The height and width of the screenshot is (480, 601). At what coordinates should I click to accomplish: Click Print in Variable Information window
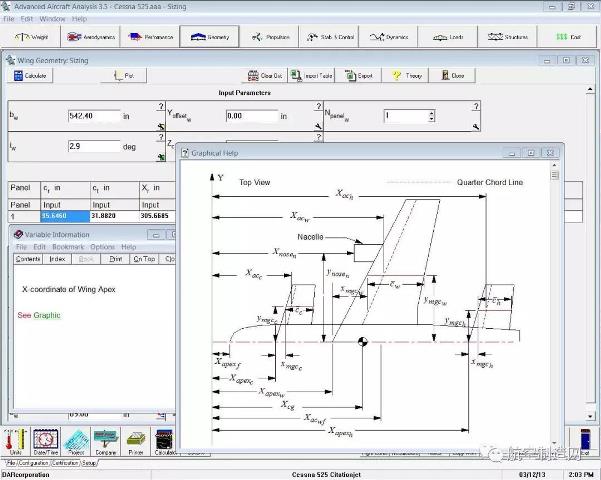(115, 259)
